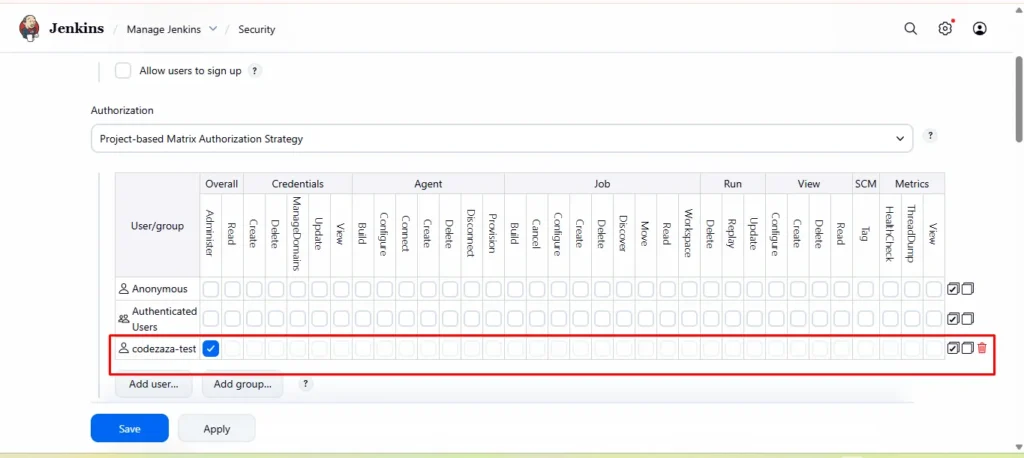1024x458 pixels.
Task: Open the settings gear icon in header
Action: tap(945, 29)
